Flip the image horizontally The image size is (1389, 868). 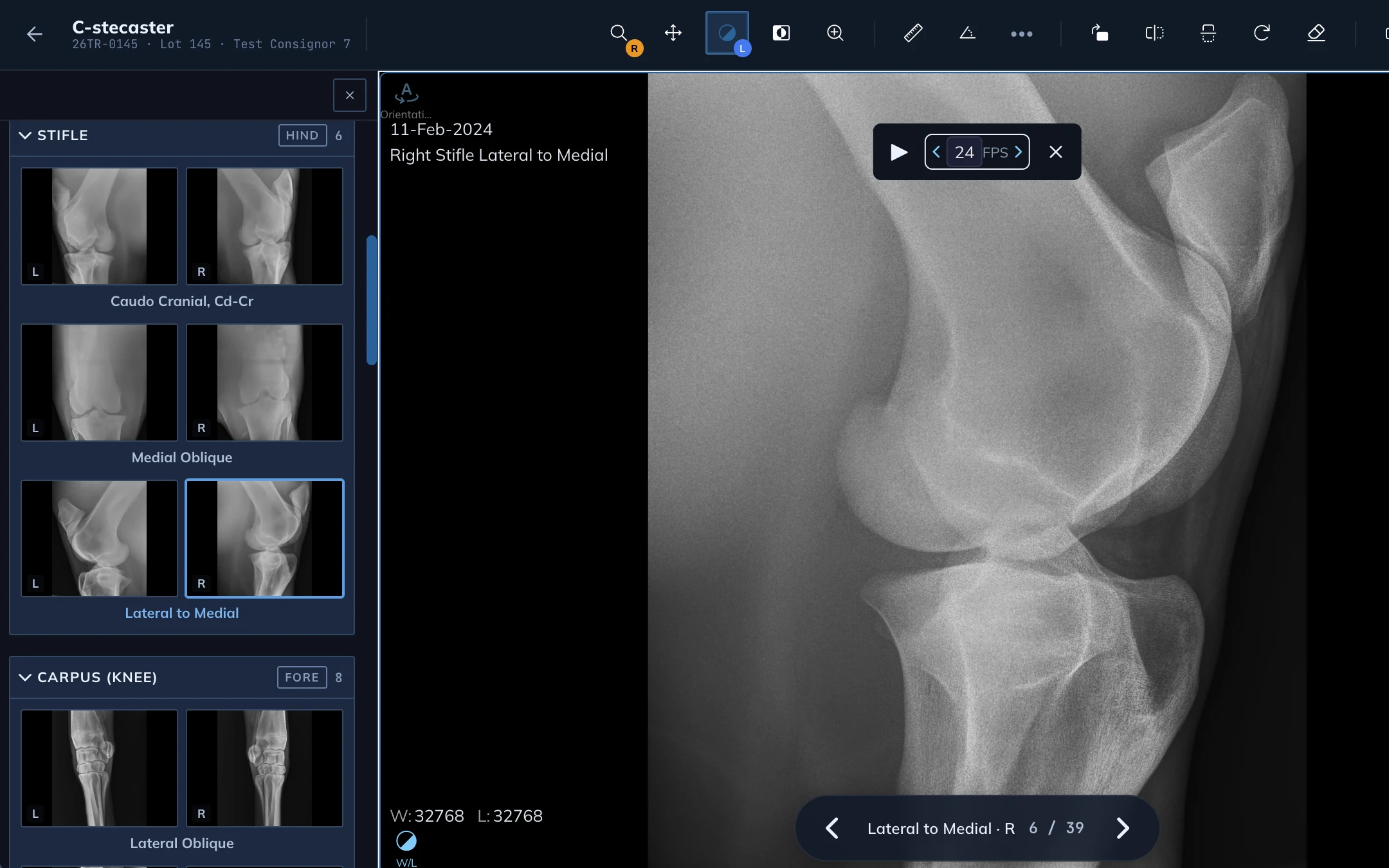coord(1154,33)
